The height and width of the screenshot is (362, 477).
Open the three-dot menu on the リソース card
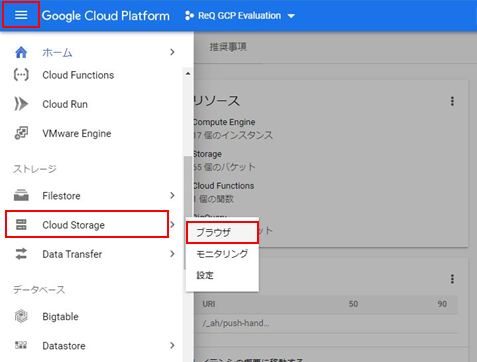[452, 101]
